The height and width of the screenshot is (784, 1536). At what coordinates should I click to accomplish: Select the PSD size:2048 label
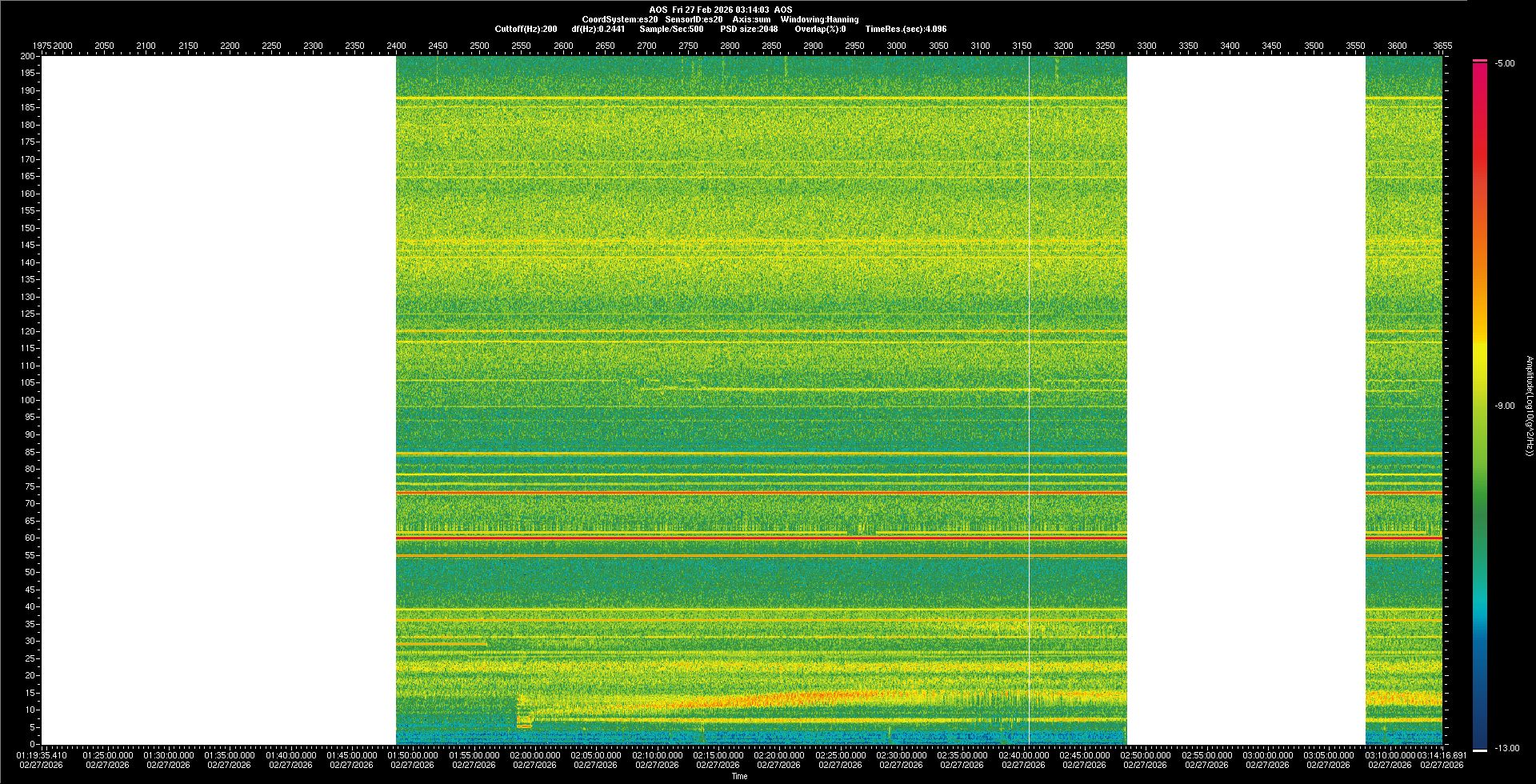tap(749, 29)
